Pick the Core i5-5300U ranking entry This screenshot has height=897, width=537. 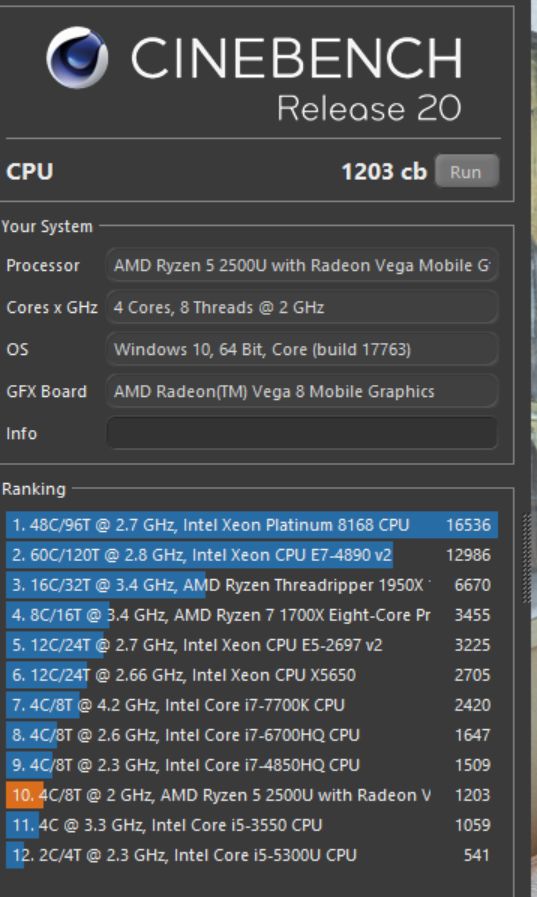pos(252,855)
